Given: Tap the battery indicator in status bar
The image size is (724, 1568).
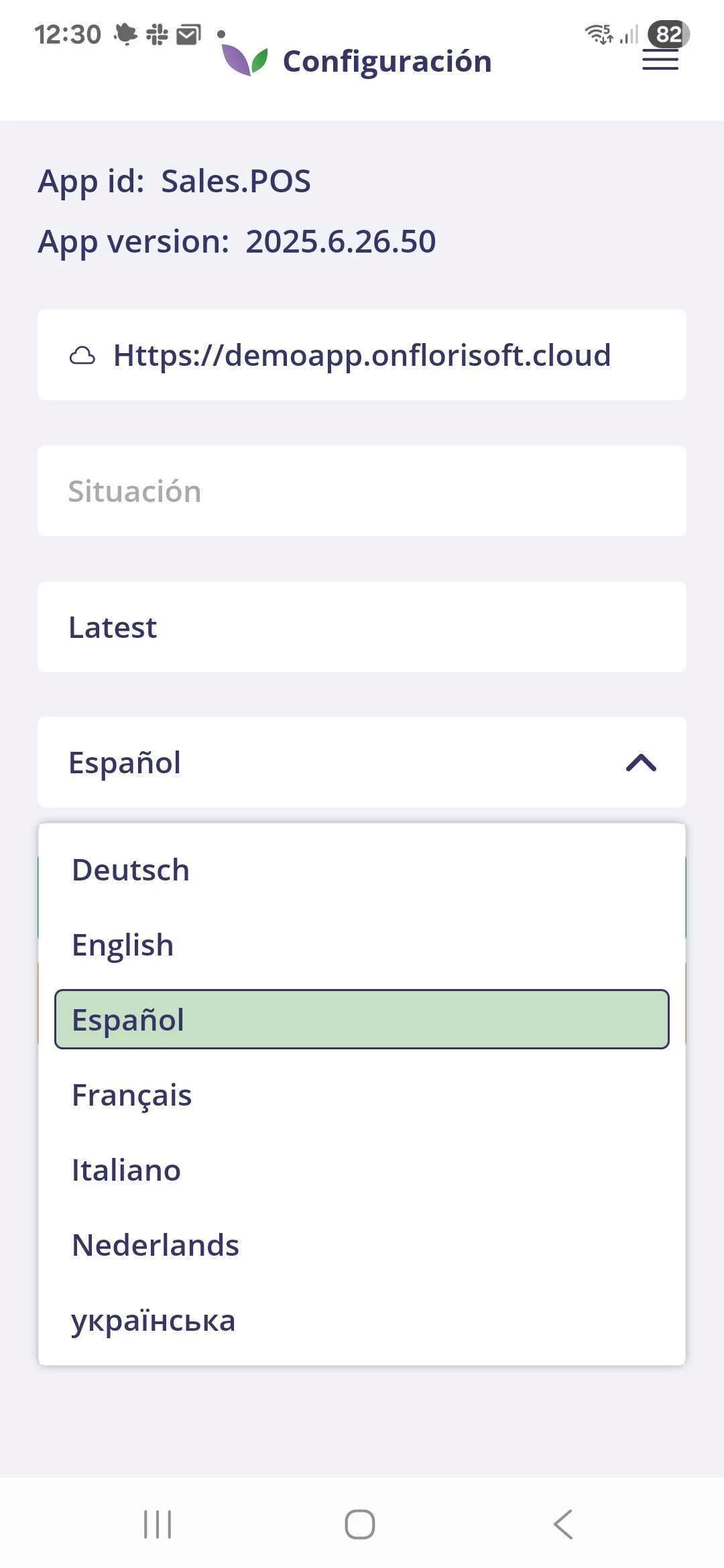Looking at the screenshot, I should (x=668, y=34).
